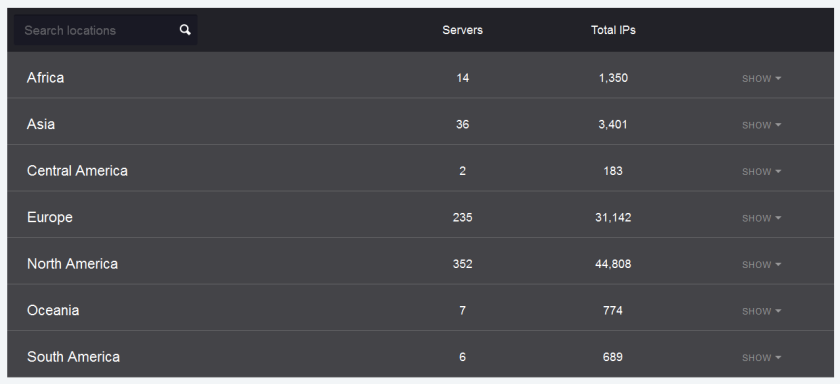Select the Asia region name
This screenshot has height=384, width=840.
41,124
